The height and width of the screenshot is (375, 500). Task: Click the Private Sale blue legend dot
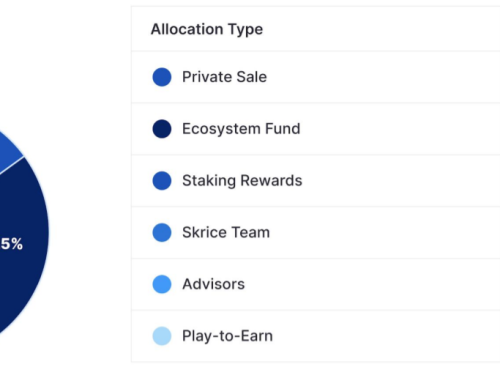162,77
